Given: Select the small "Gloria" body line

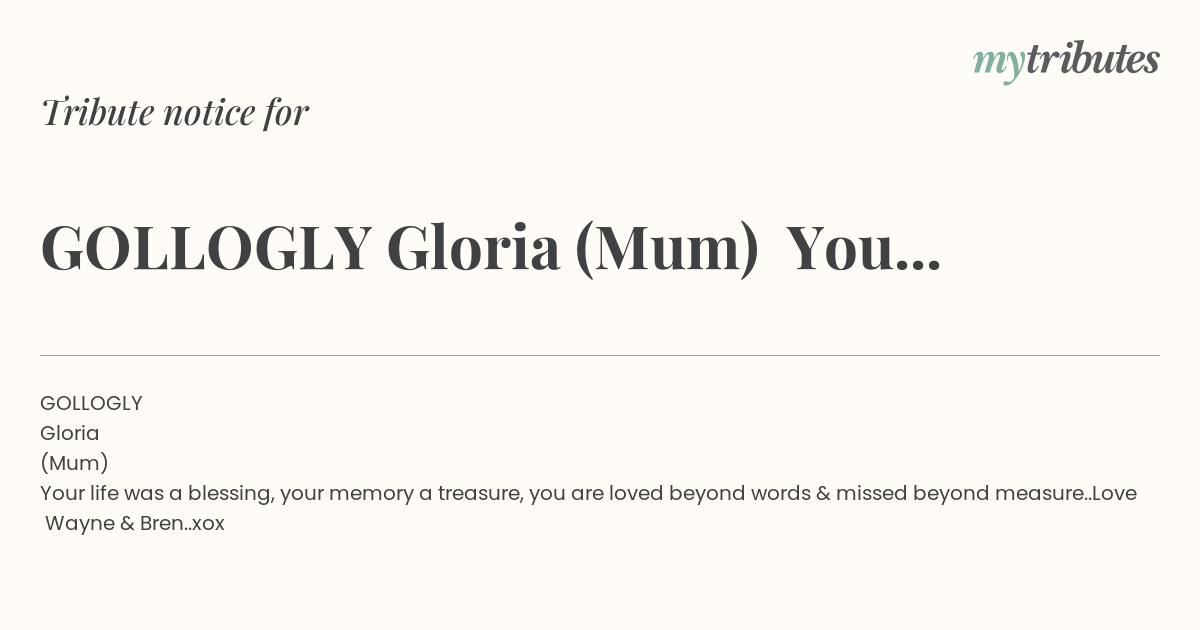Looking at the screenshot, I should click(x=70, y=433).
